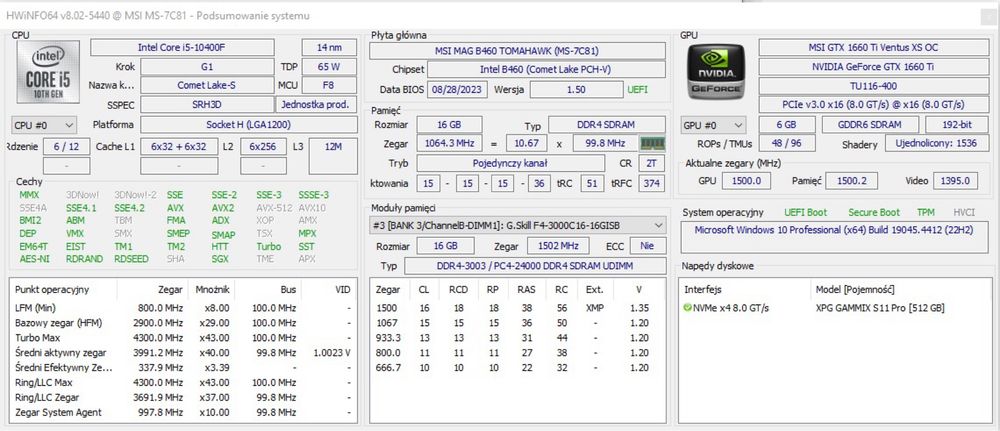Viewport: 1000px width, 431px height.
Task: Click the PCIe v3.0 x16 bus field
Action: coord(873,105)
